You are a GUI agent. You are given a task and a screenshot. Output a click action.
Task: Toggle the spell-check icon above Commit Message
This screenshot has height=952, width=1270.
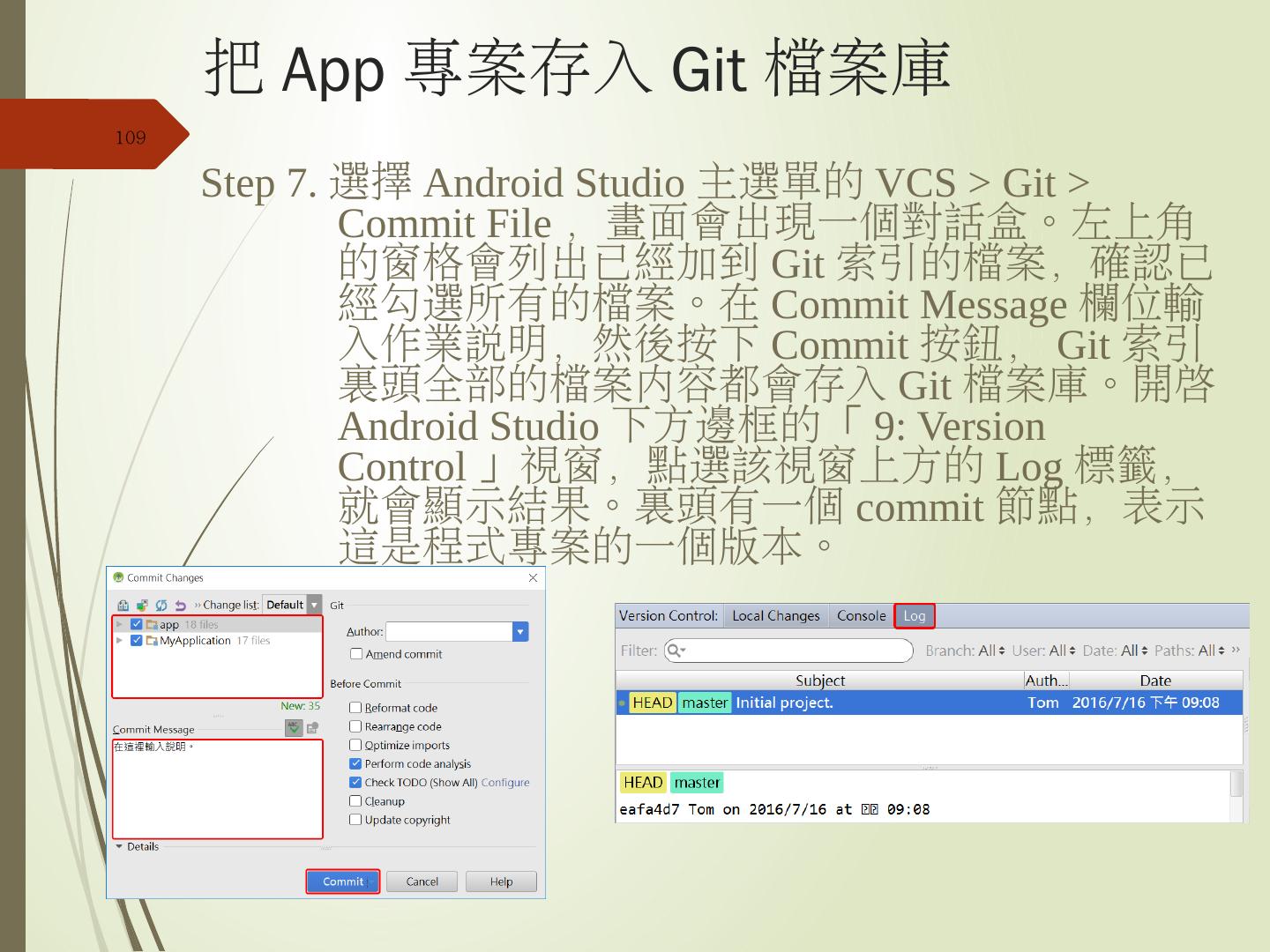tap(294, 728)
